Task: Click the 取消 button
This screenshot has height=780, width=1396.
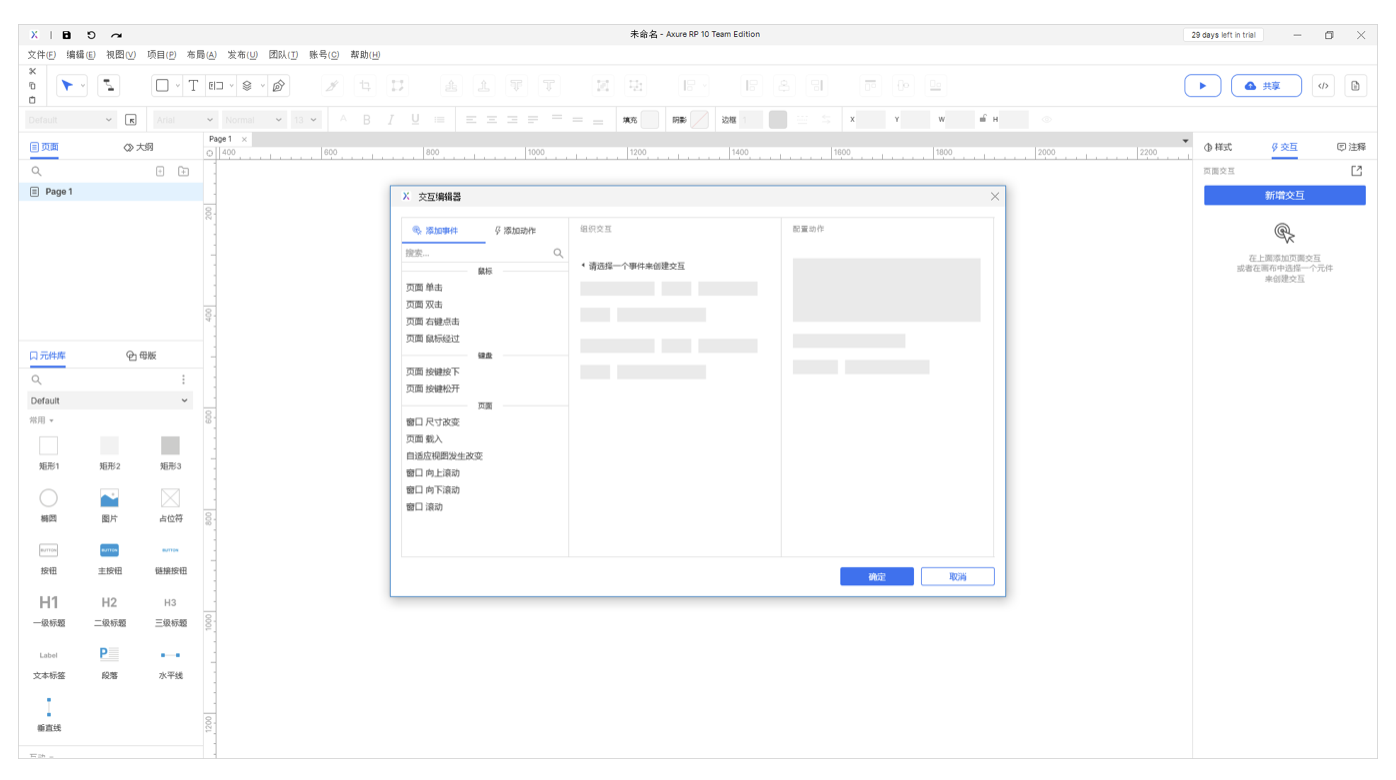Action: [x=958, y=577]
